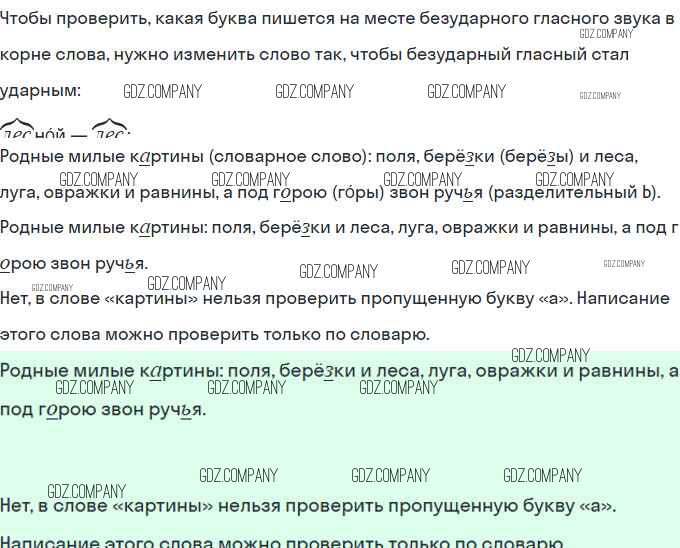Click the GDZ.COMPANY watermark right after "ударным:"
Viewport: 680px width, 548px height.
[162, 92]
